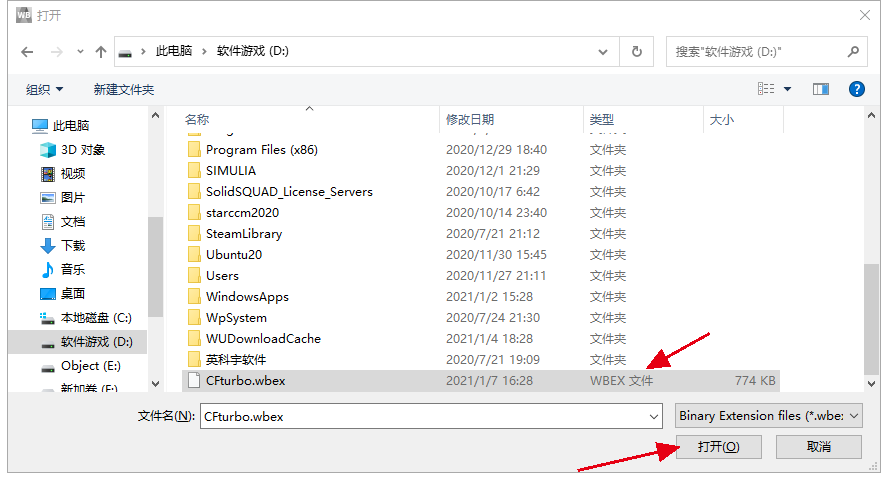Image resolution: width=888 pixels, height=480 pixels.
Task: Select the CFturbo.wbex file
Action: point(480,380)
